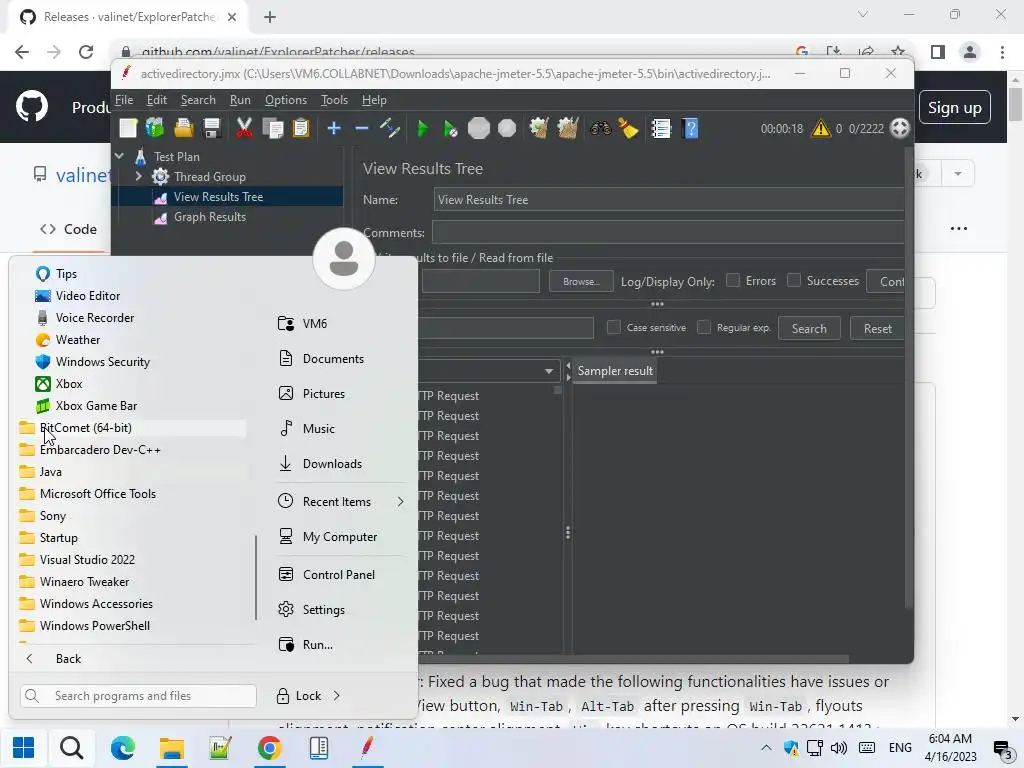This screenshot has width=1024, height=768.
Task: Click the user avatar in Start menu
Action: [x=344, y=259]
